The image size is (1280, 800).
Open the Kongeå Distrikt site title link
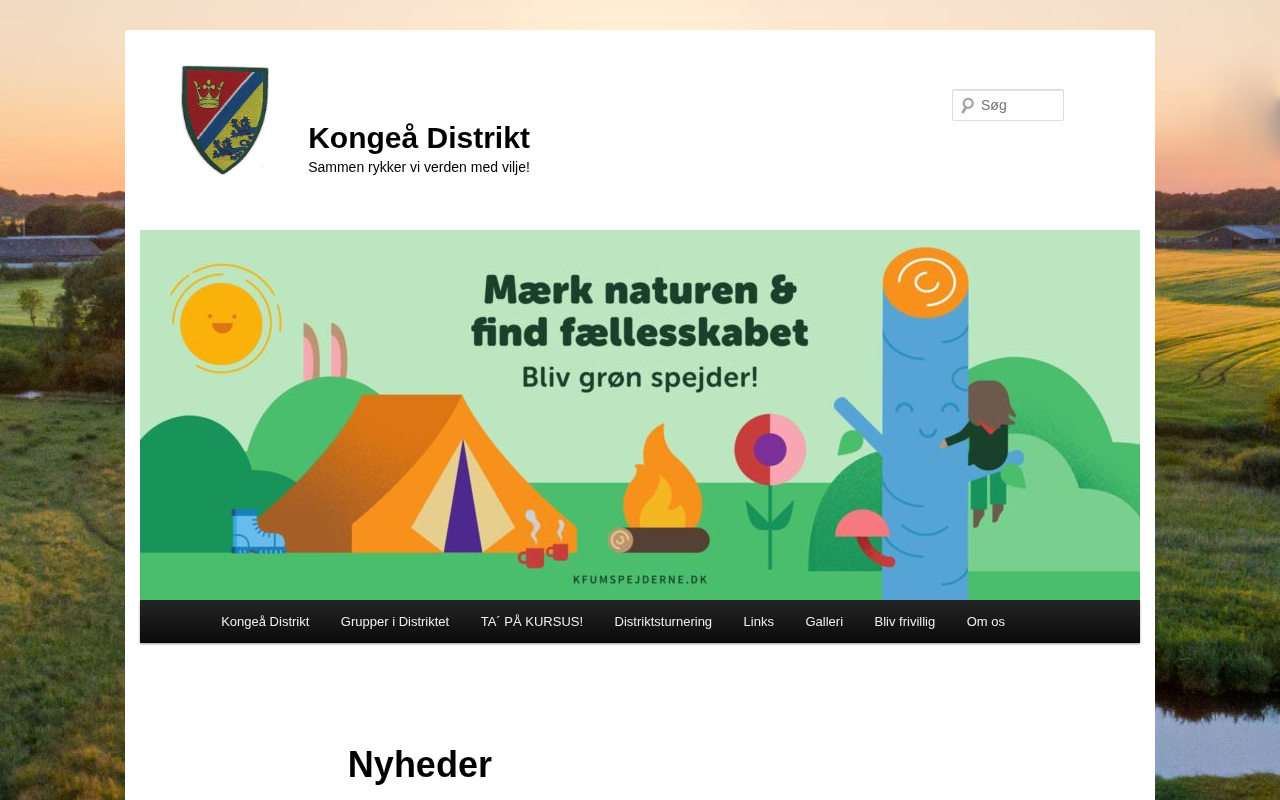point(419,137)
